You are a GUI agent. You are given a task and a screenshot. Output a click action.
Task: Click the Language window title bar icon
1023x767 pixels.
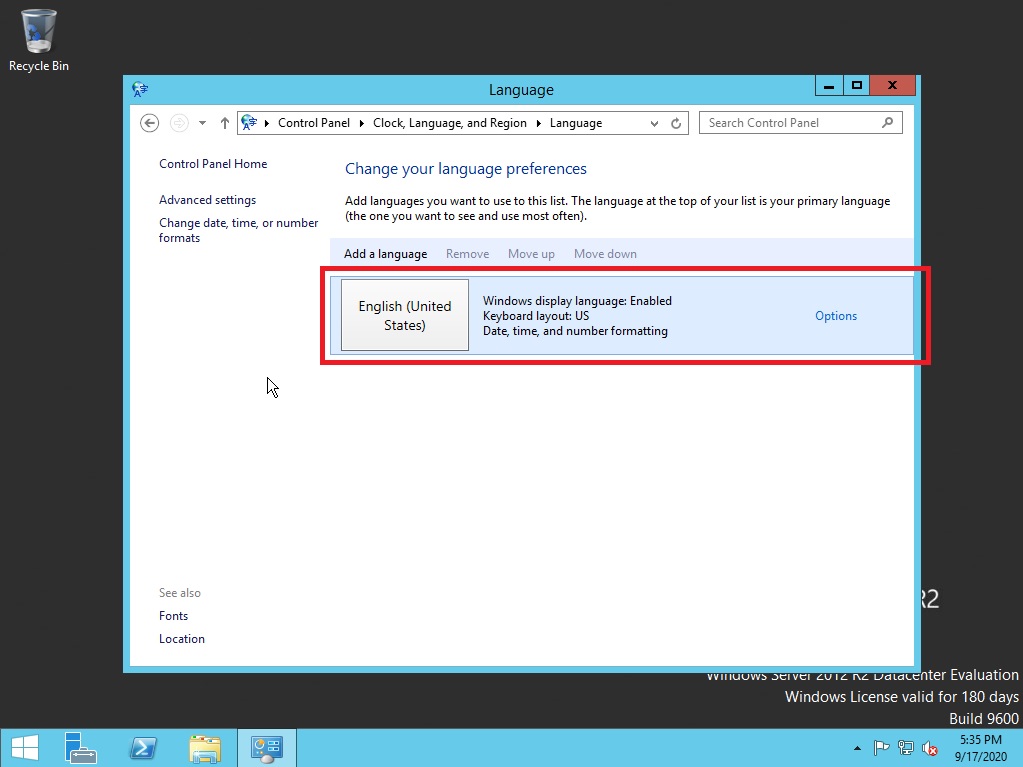140,89
